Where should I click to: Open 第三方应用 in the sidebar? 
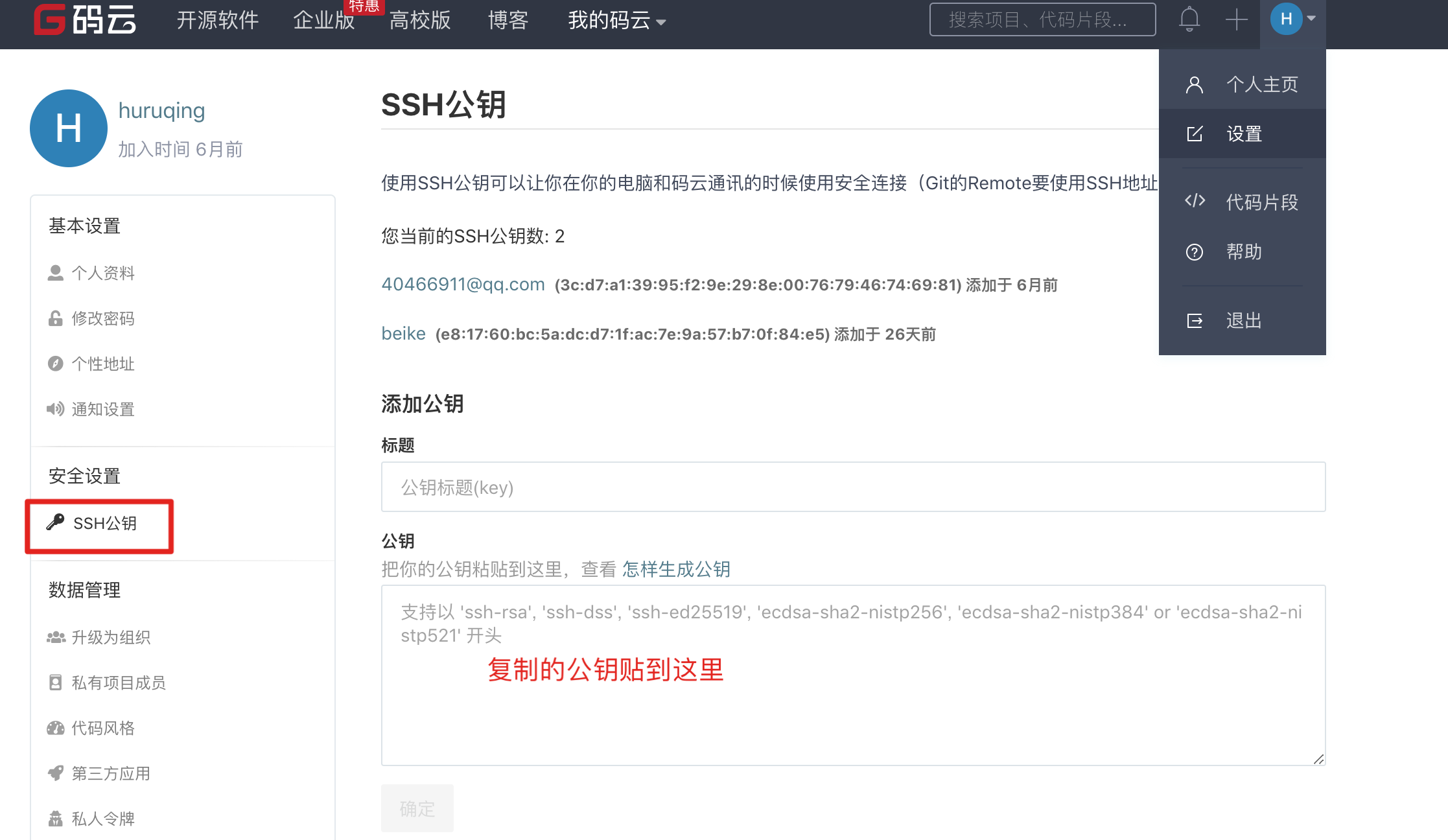click(111, 773)
